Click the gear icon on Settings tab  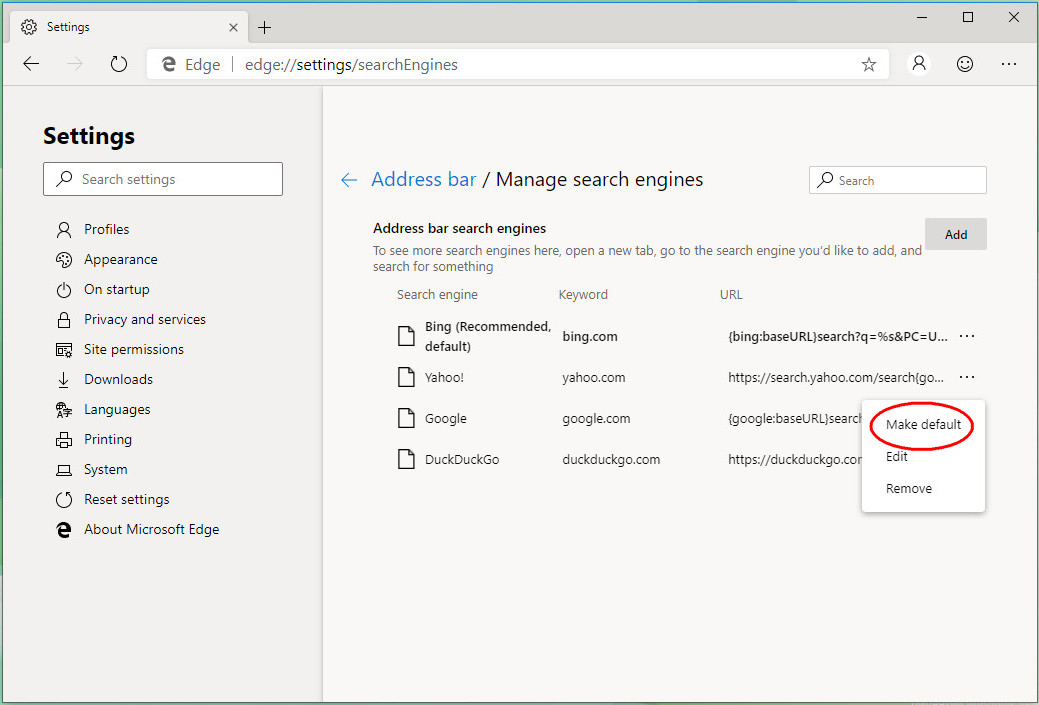coord(29,27)
